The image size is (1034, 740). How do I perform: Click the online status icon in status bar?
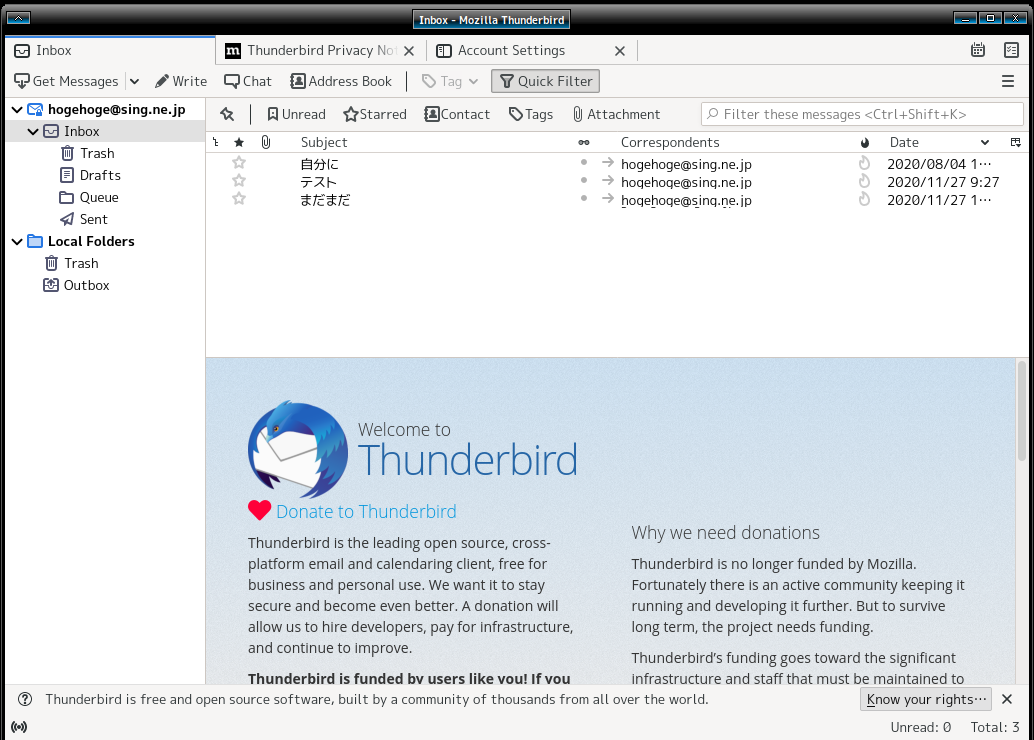(x=19, y=727)
